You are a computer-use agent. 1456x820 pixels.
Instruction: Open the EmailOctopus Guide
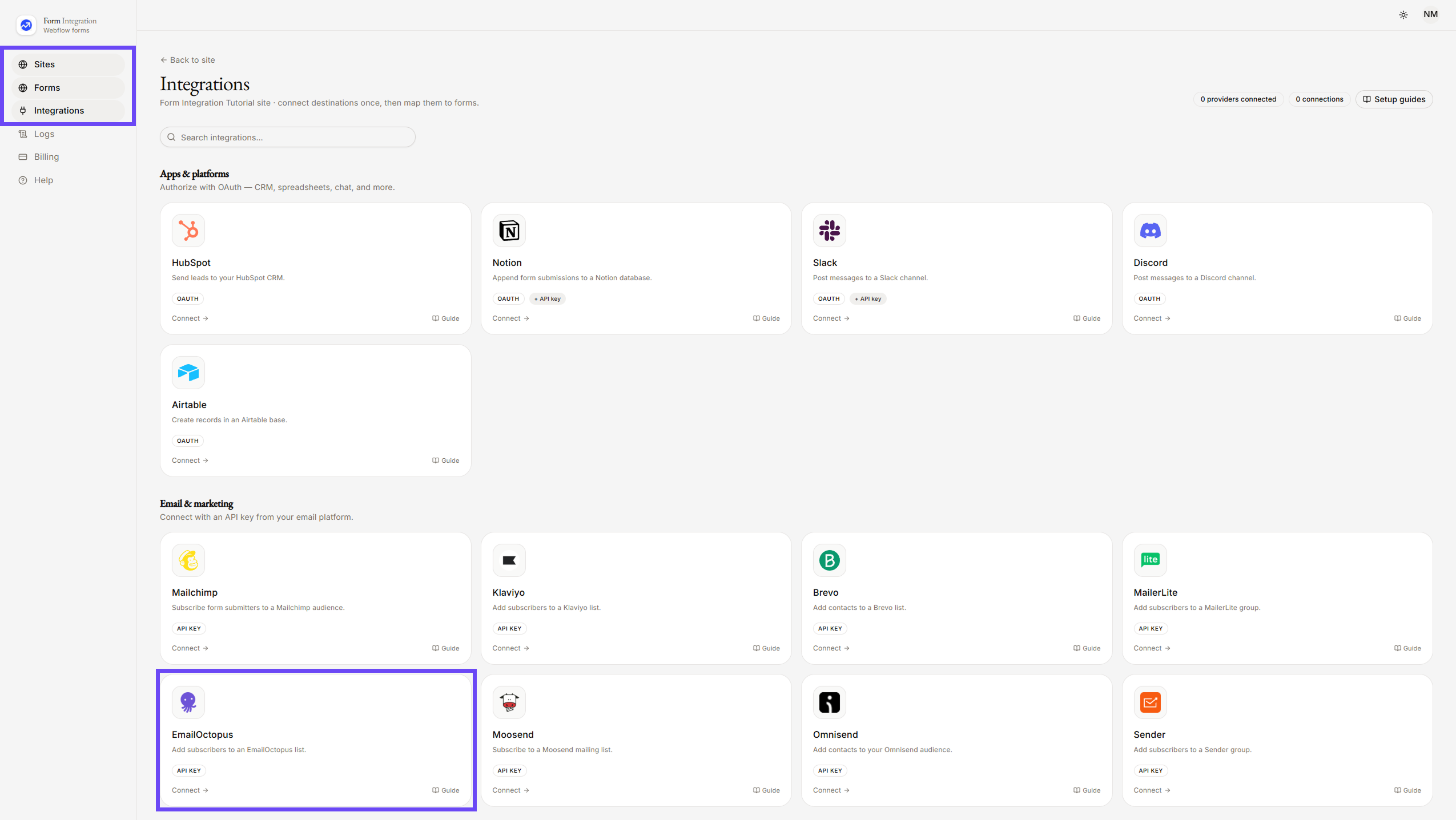tap(445, 790)
